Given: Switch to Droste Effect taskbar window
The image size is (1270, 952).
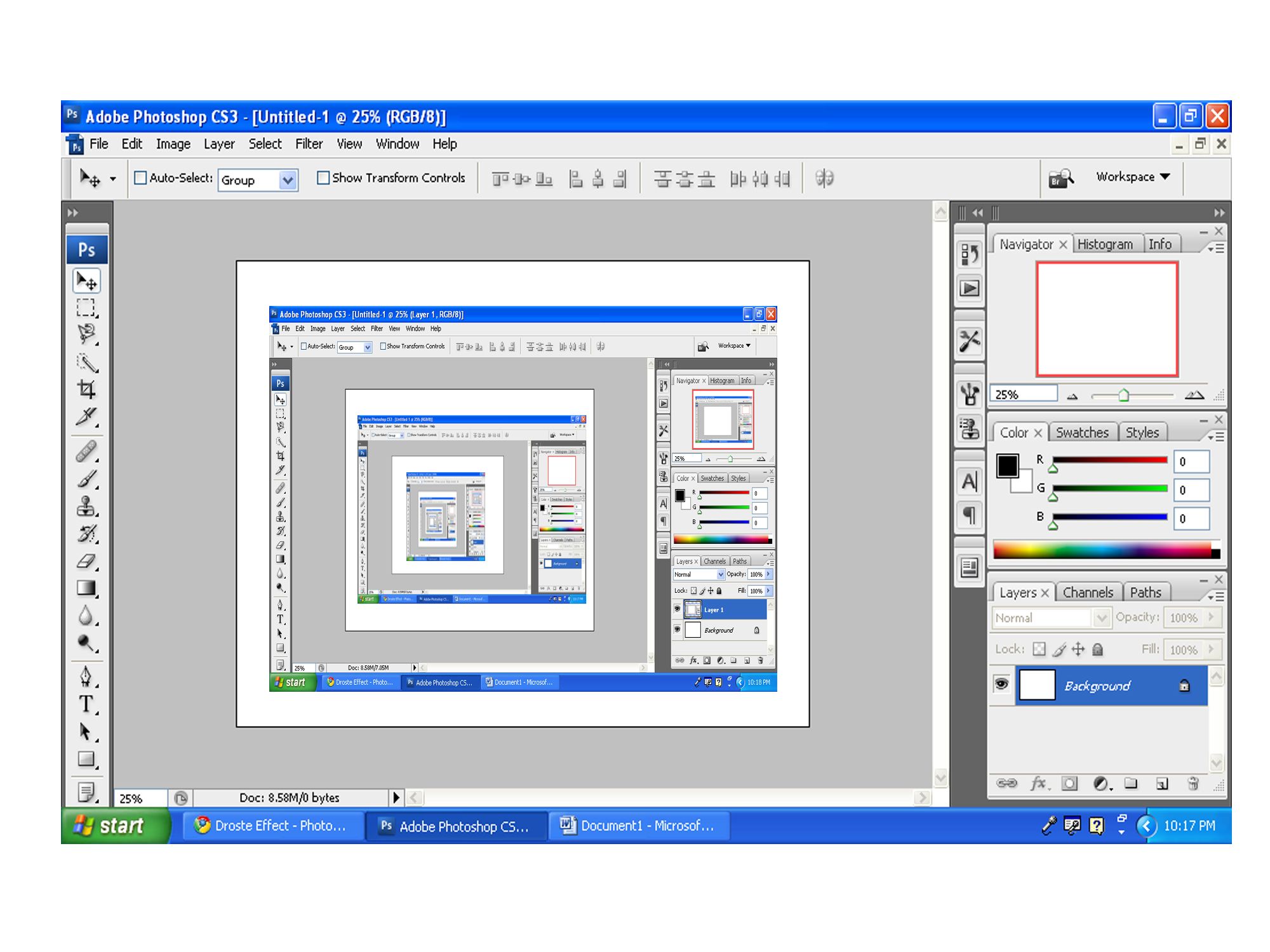Looking at the screenshot, I should [x=274, y=826].
